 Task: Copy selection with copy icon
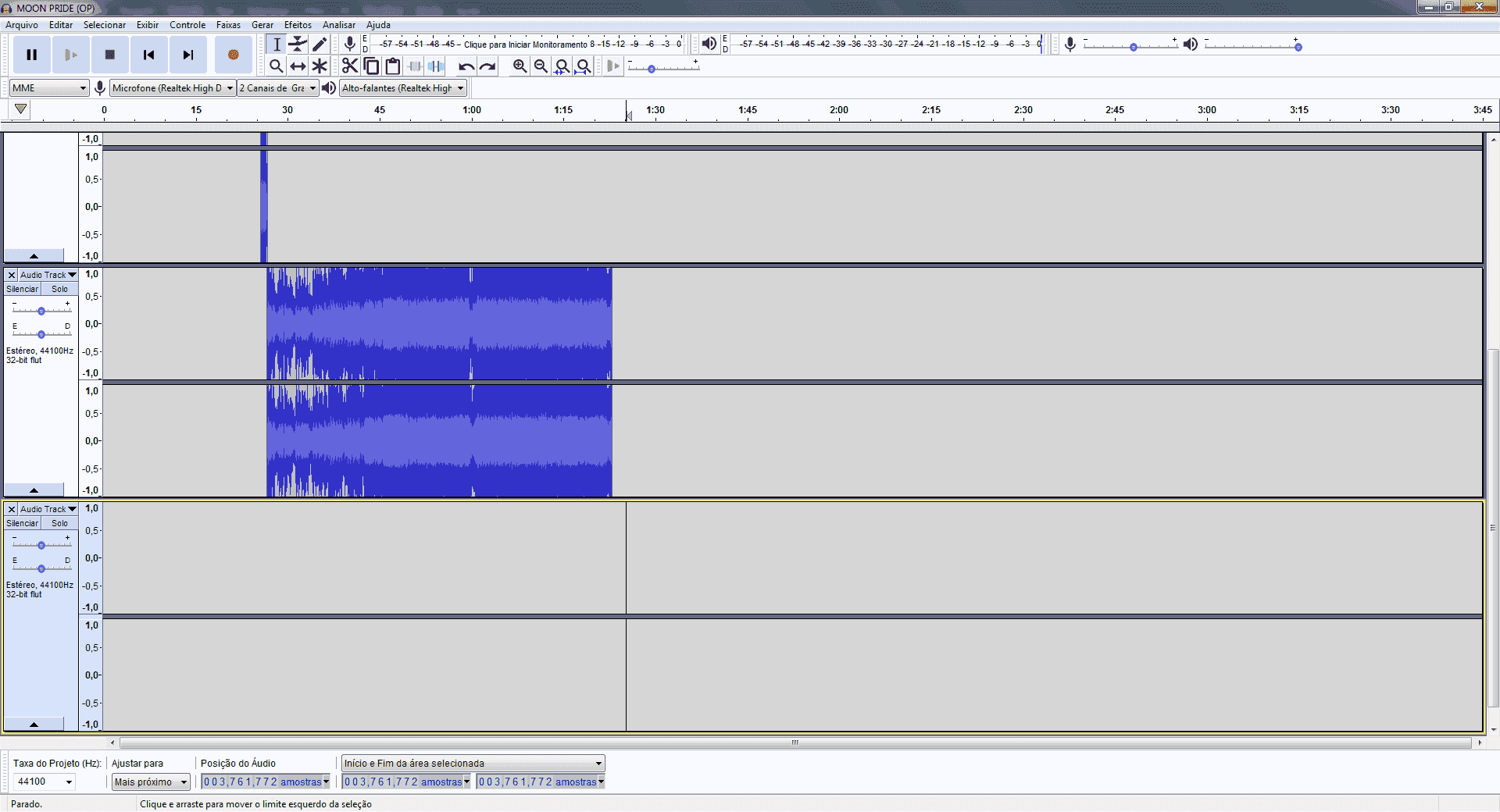372,66
